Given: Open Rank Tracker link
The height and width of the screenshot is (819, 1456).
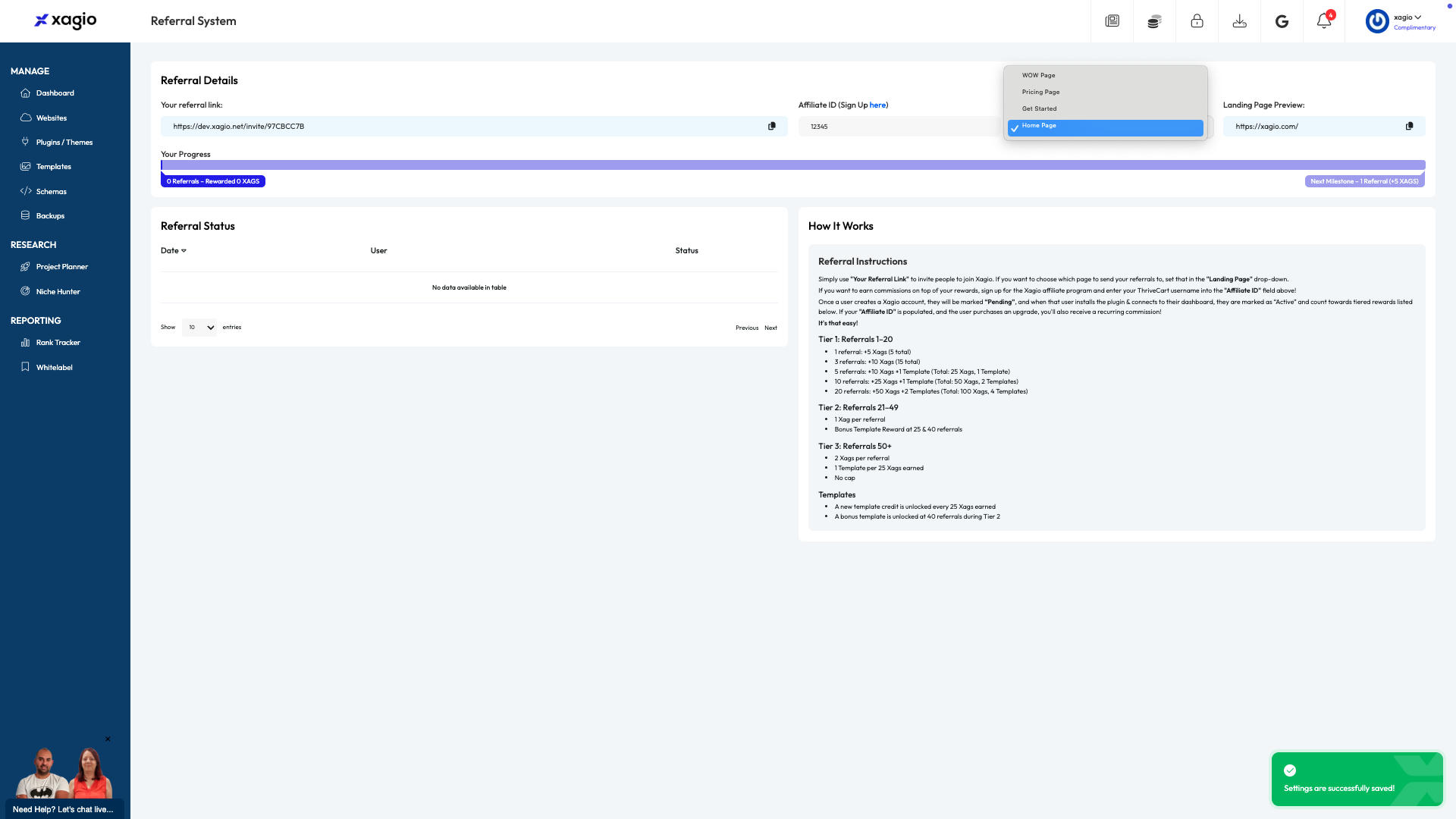Looking at the screenshot, I should pos(58,343).
